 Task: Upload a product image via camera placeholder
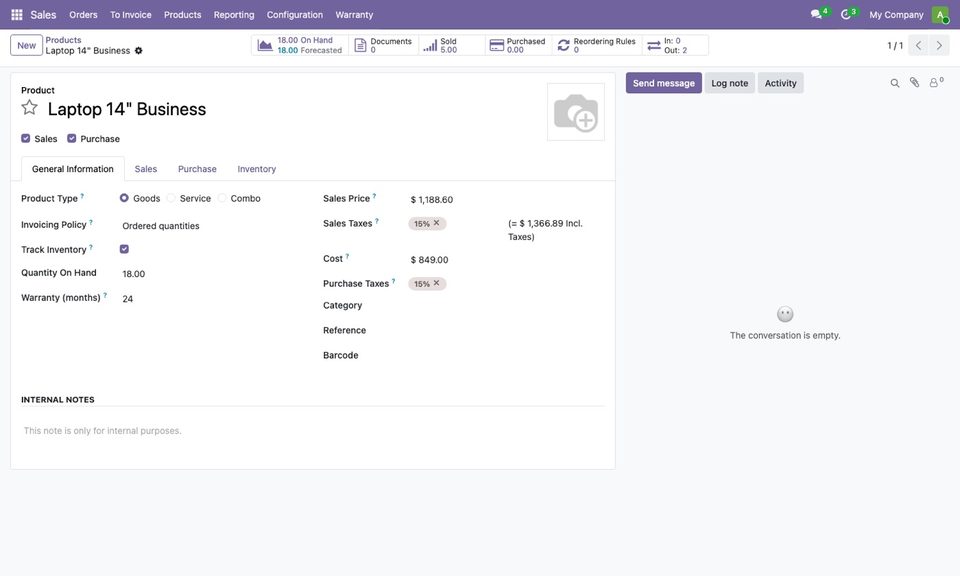576,113
